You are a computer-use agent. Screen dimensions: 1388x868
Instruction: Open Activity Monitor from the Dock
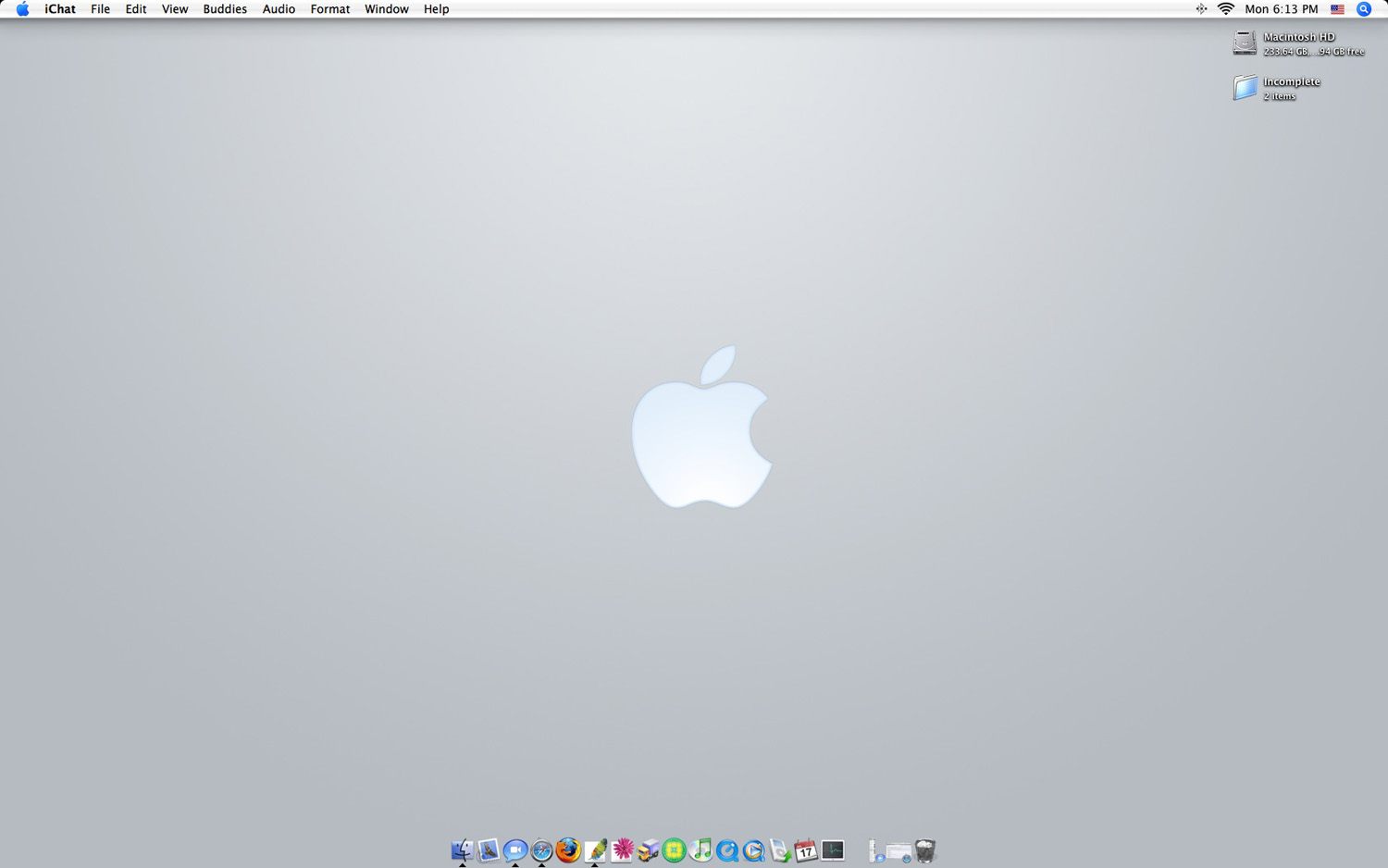click(x=833, y=850)
